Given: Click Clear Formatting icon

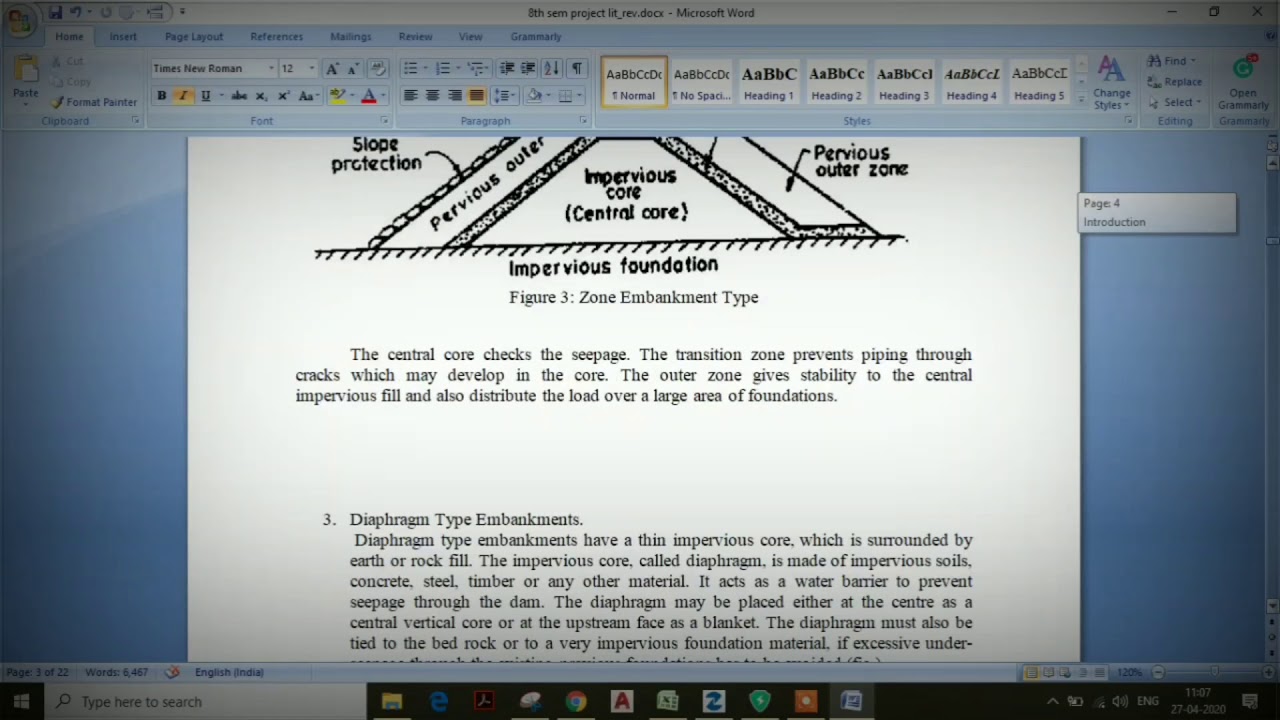Looking at the screenshot, I should click(x=378, y=68).
